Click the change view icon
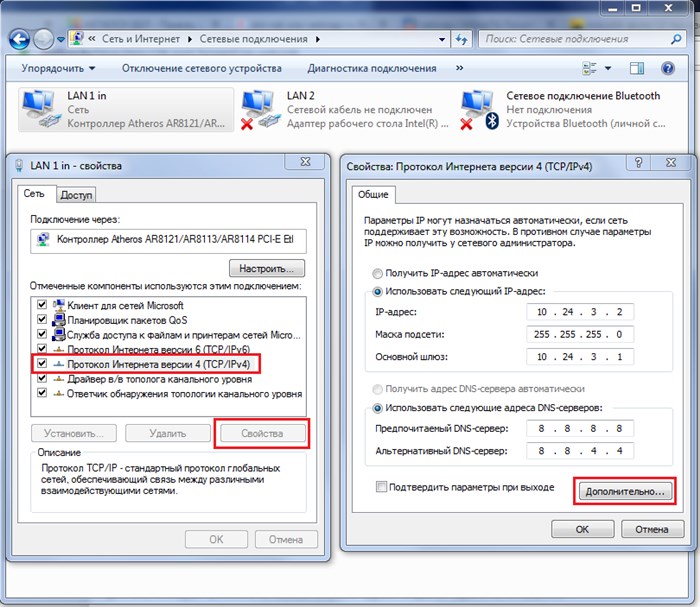700x607 pixels. (589, 68)
